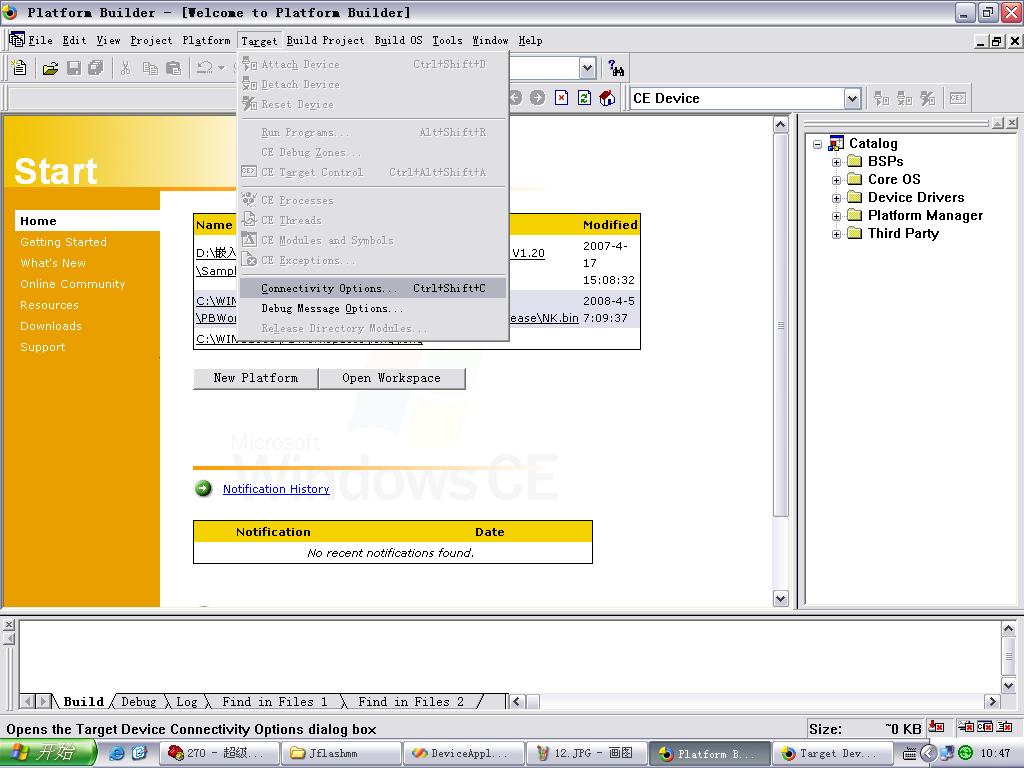1024x768 pixels.
Task: Select Debug Message Options menu entry
Action: [373, 308]
